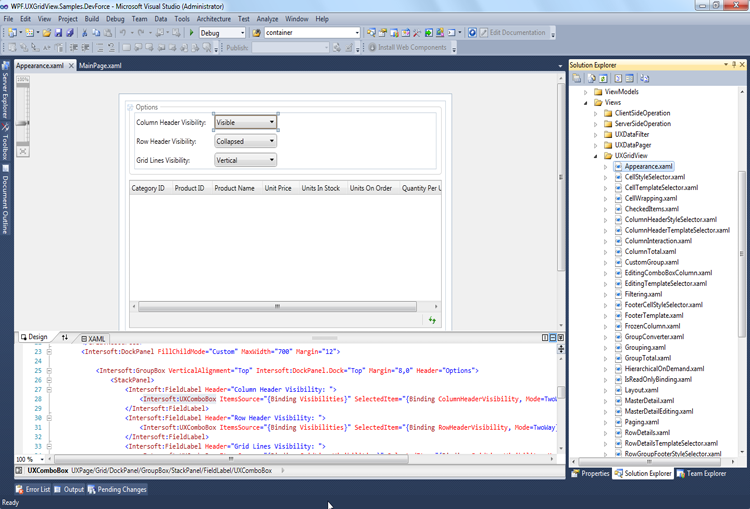
Task: Click the Edit Documentation toolbar item
Action: point(512,33)
